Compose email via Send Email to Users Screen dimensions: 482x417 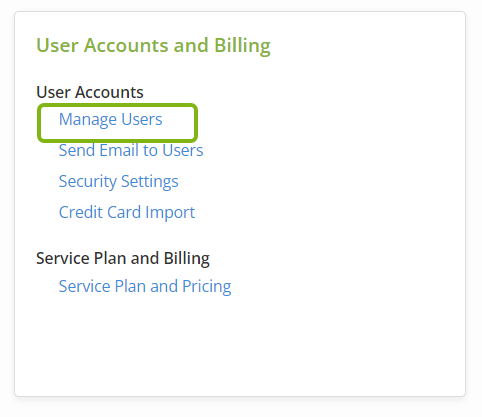pyautogui.click(x=131, y=150)
